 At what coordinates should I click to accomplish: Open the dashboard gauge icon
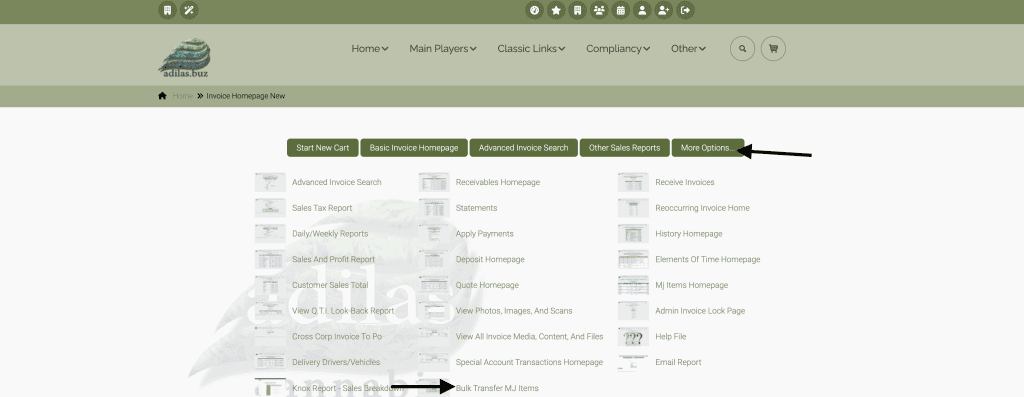click(x=535, y=10)
